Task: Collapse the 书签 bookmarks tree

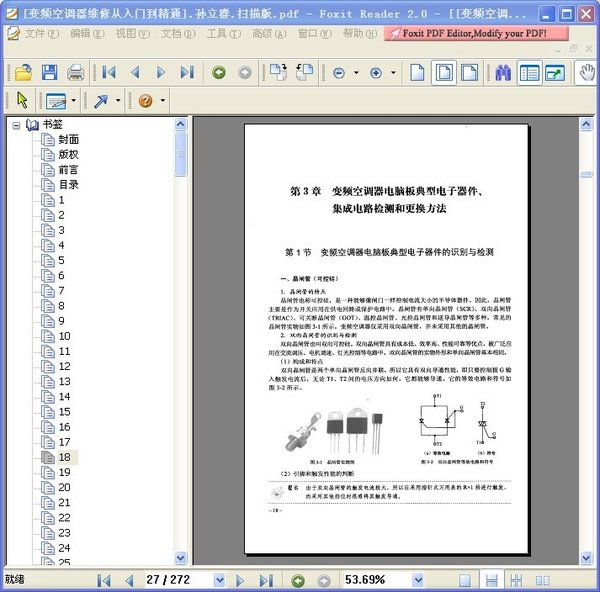Action: 16,126
